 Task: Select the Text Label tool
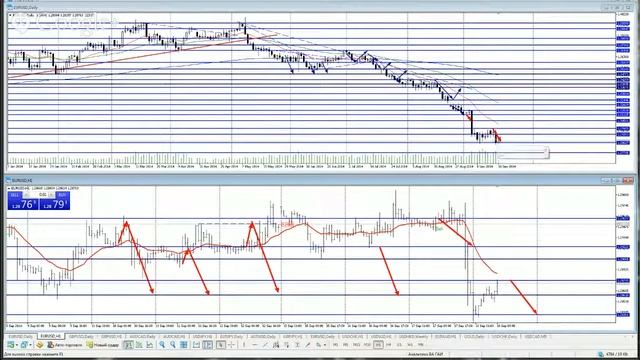point(308,345)
